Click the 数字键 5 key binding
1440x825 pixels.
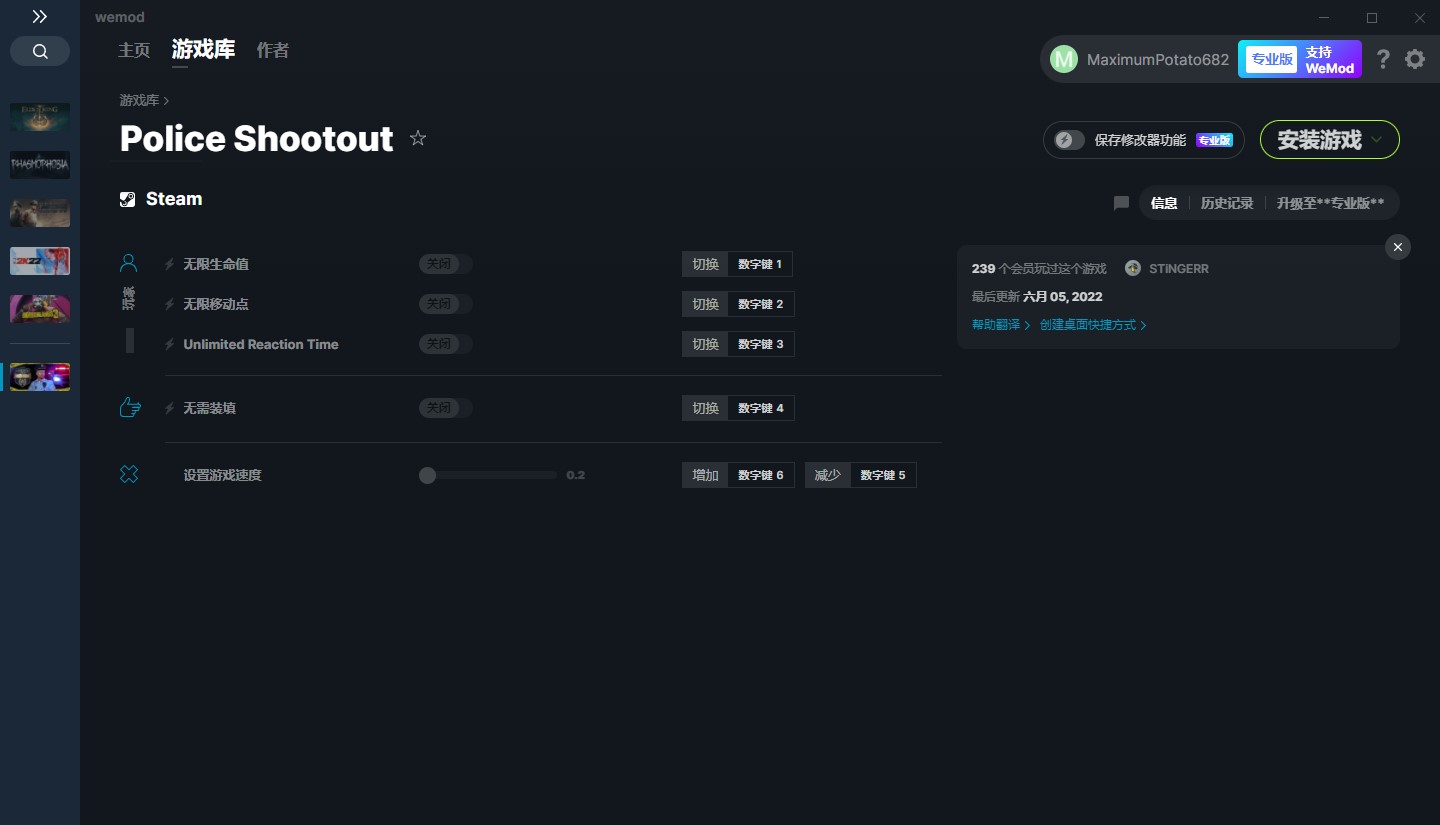[x=883, y=475]
